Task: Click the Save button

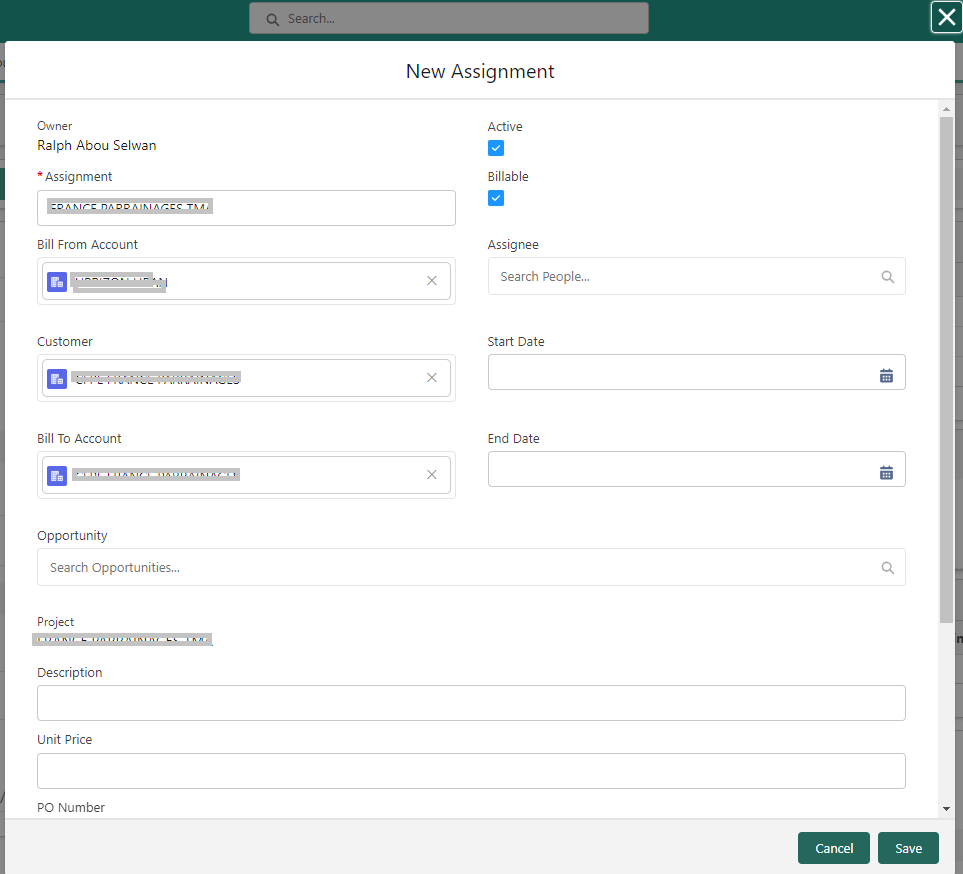Action: [x=908, y=848]
